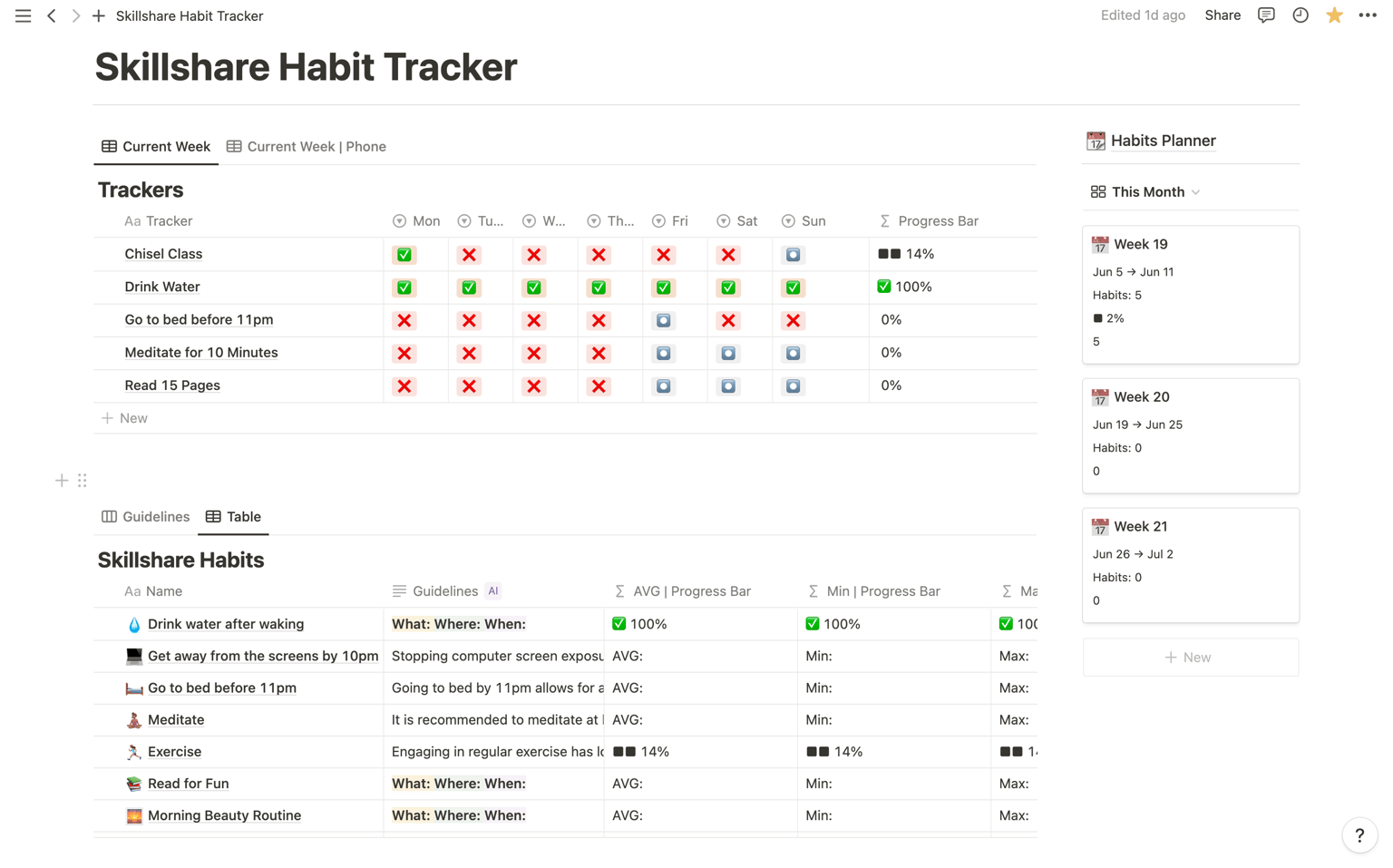
Task: Open the sidebar hamburger menu
Action: point(23,15)
